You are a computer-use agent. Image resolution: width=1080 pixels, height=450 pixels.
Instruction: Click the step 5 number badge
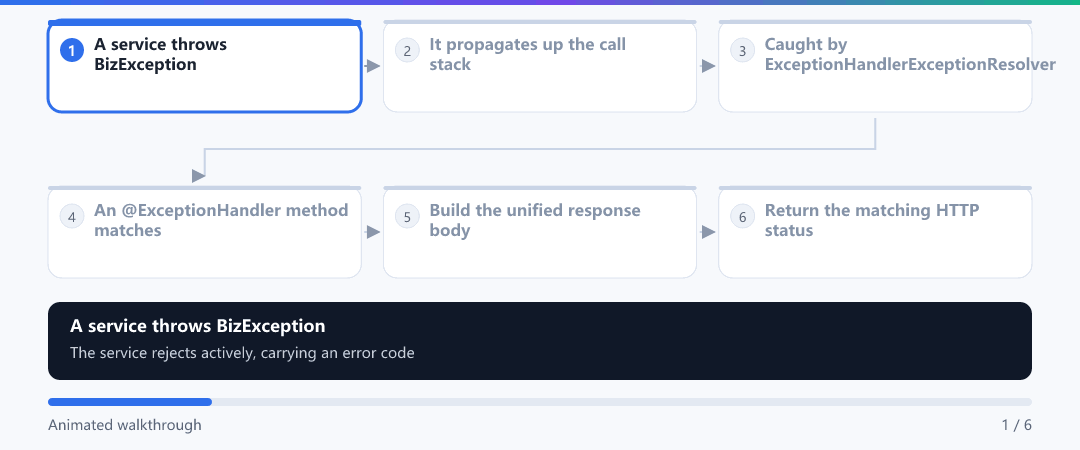[407, 216]
